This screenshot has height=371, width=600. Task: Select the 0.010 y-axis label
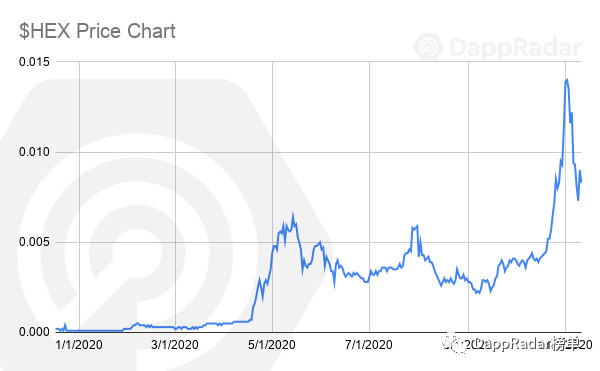tap(34, 152)
